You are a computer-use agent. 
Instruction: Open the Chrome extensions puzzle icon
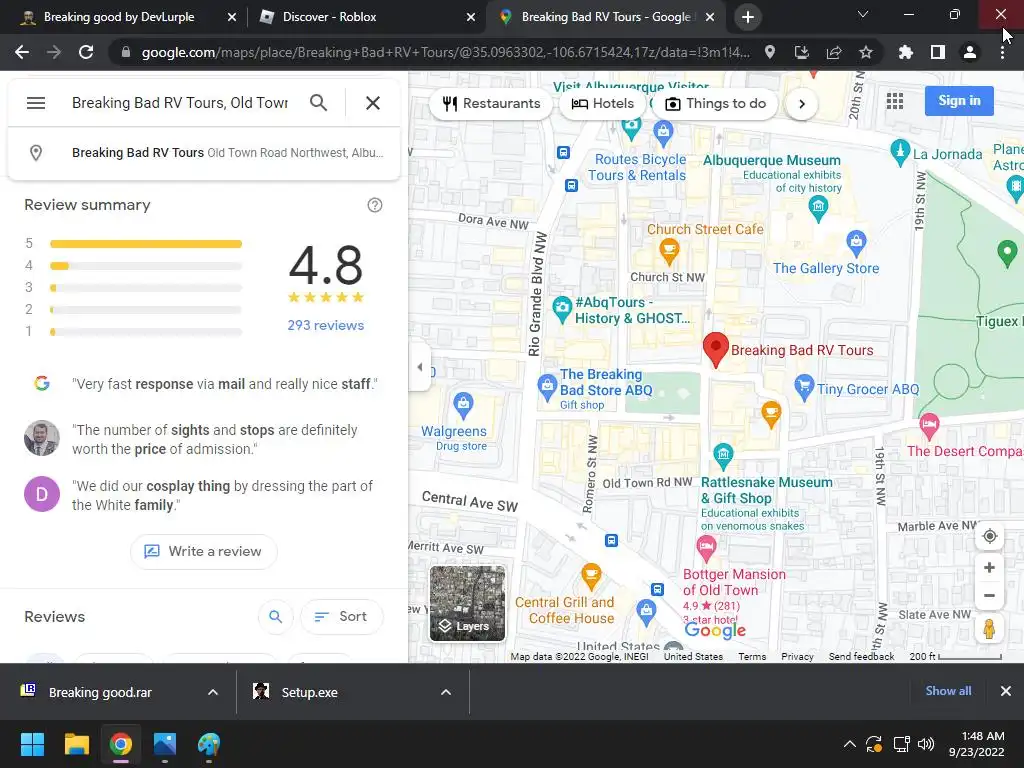pyautogui.click(x=906, y=52)
